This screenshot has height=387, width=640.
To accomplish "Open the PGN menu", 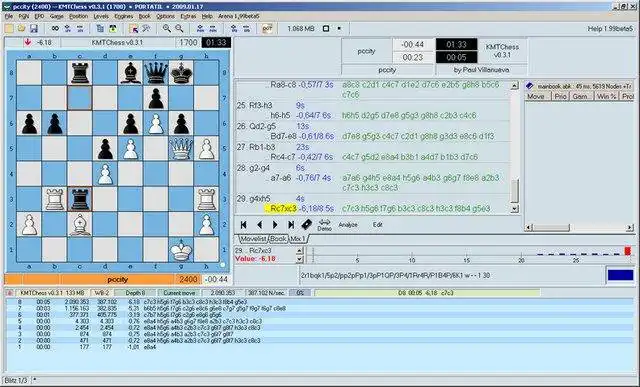I will coord(24,16).
